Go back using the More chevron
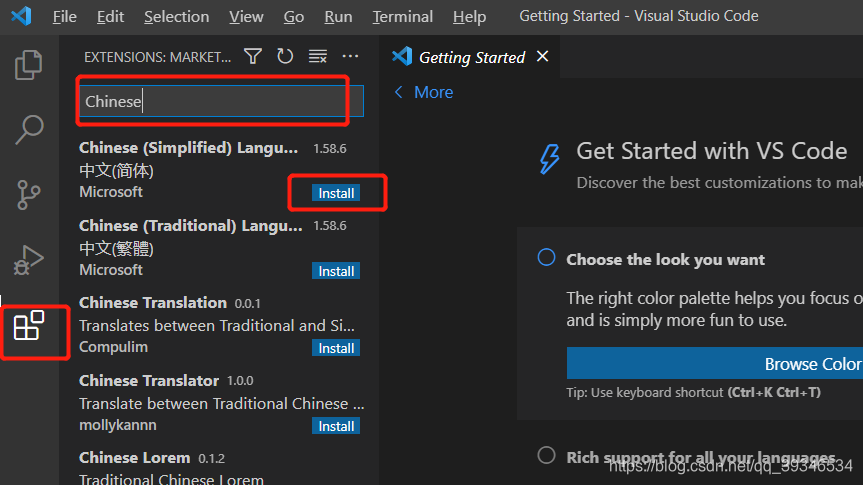Screen dimensions: 863x485 click(423, 92)
